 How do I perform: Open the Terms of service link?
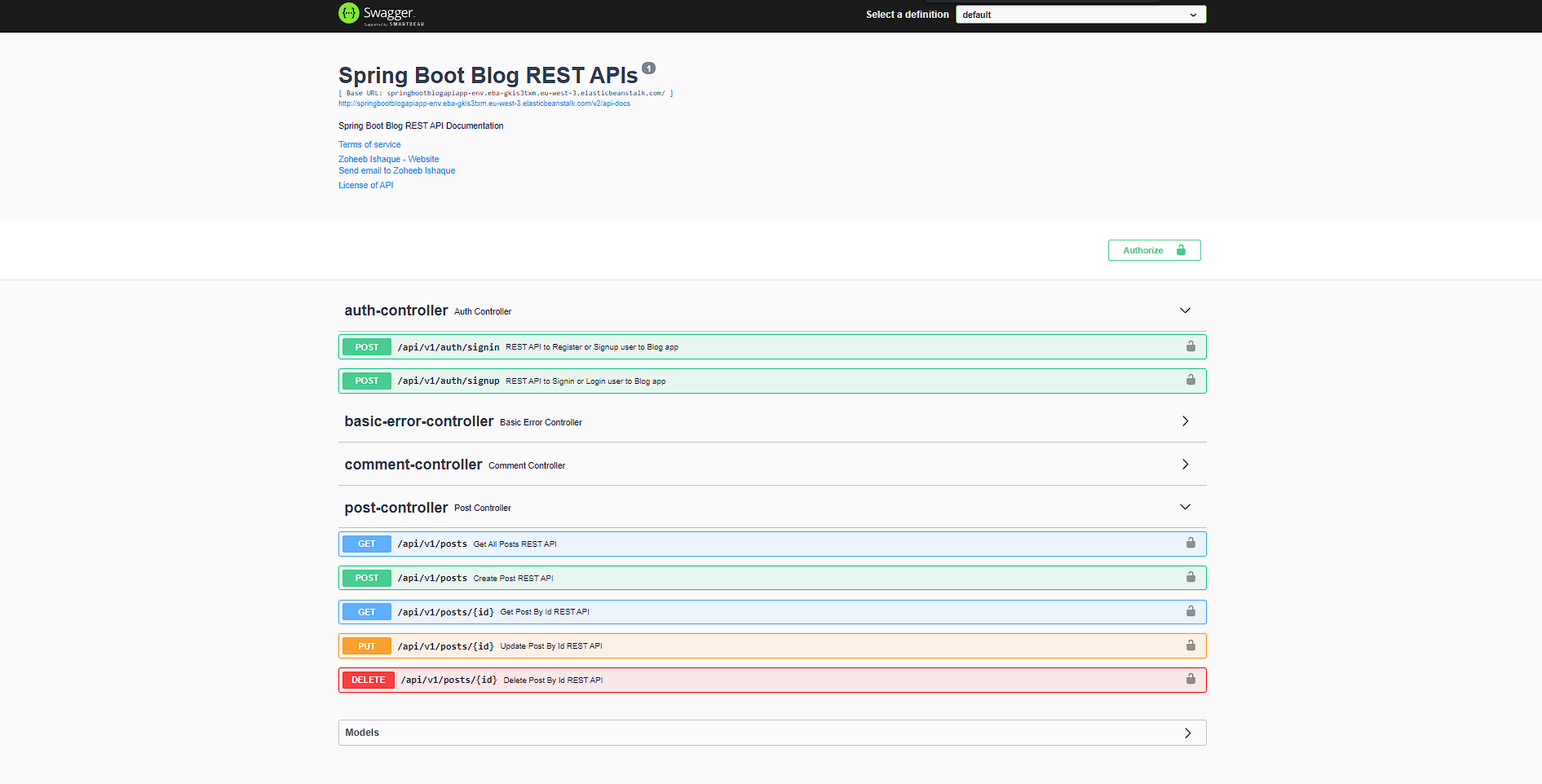pyautogui.click(x=369, y=144)
